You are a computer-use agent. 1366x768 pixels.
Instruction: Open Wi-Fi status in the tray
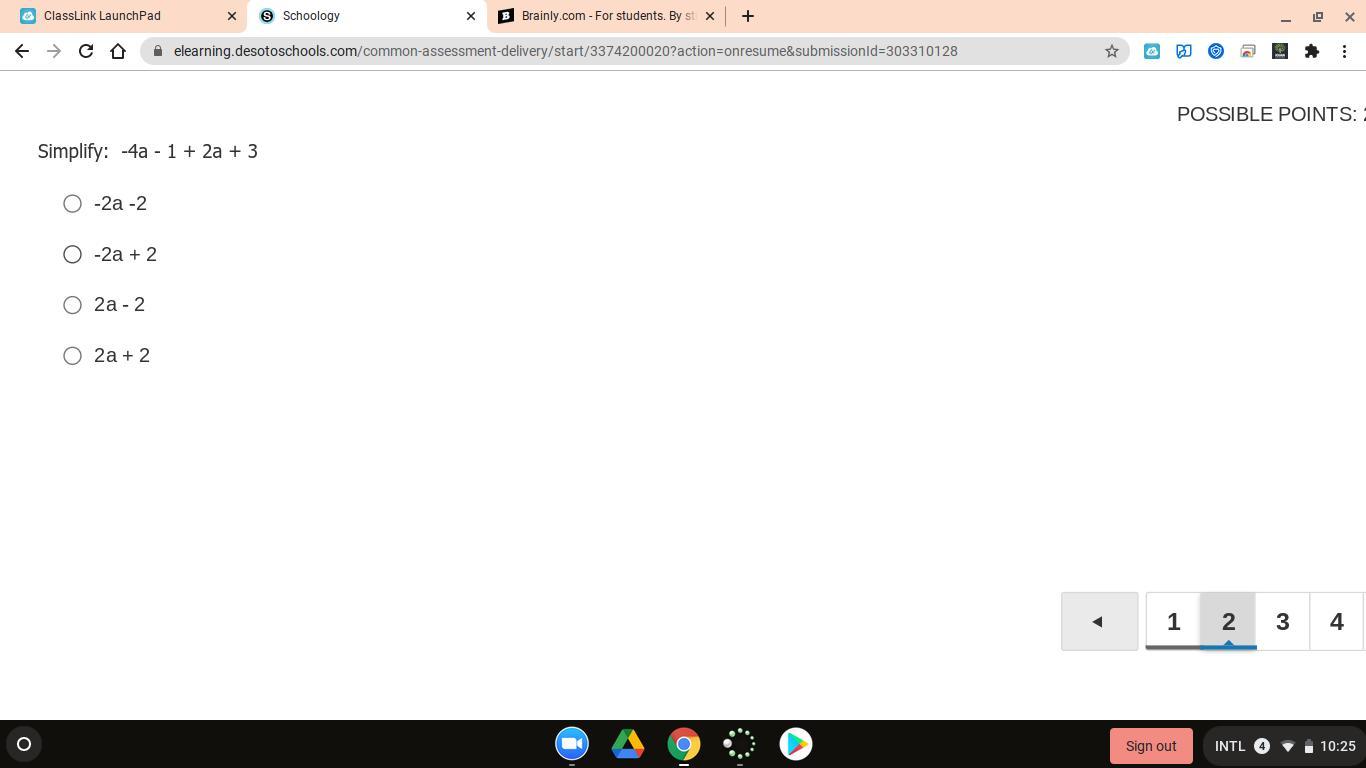[x=1288, y=746]
